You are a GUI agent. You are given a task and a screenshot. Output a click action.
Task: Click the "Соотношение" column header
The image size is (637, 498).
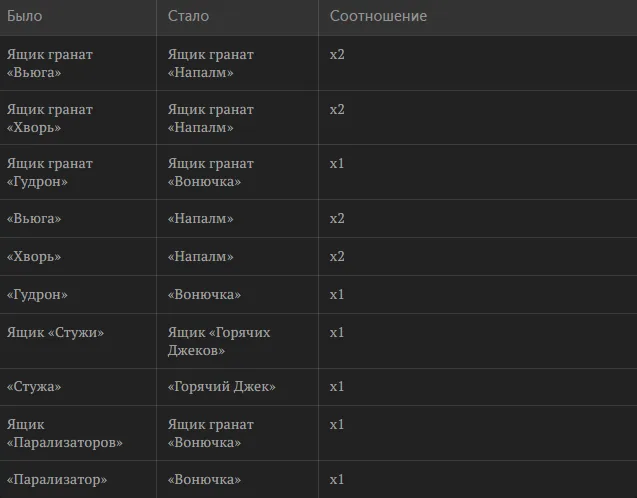click(x=378, y=16)
